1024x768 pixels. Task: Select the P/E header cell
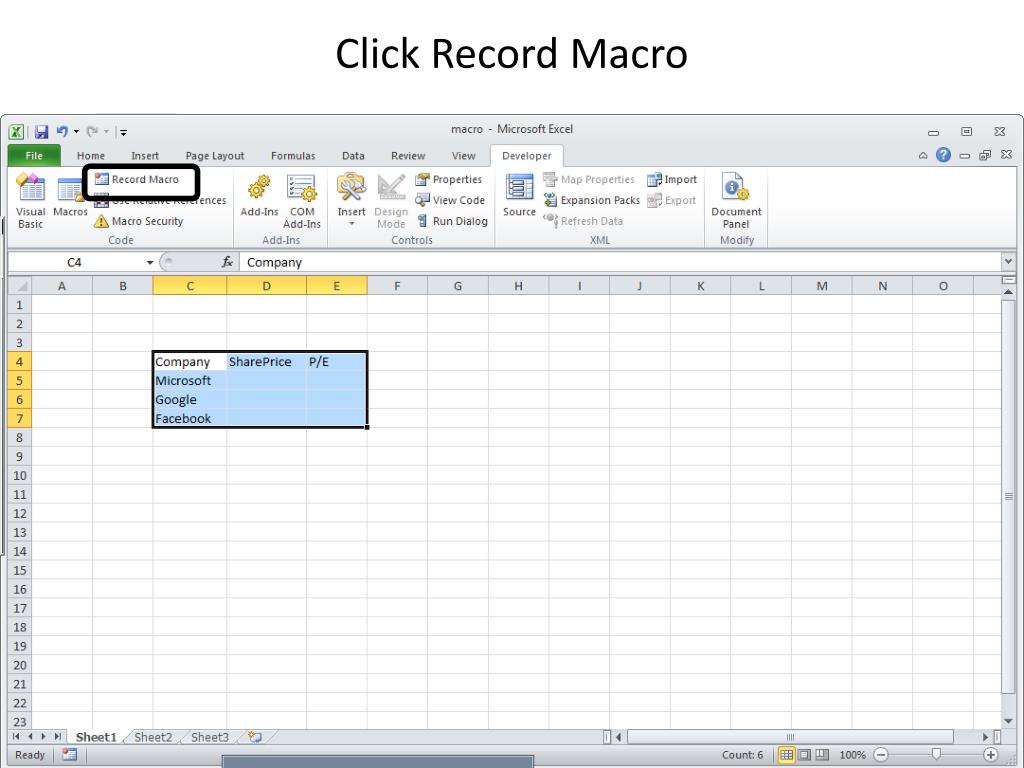[x=336, y=362]
